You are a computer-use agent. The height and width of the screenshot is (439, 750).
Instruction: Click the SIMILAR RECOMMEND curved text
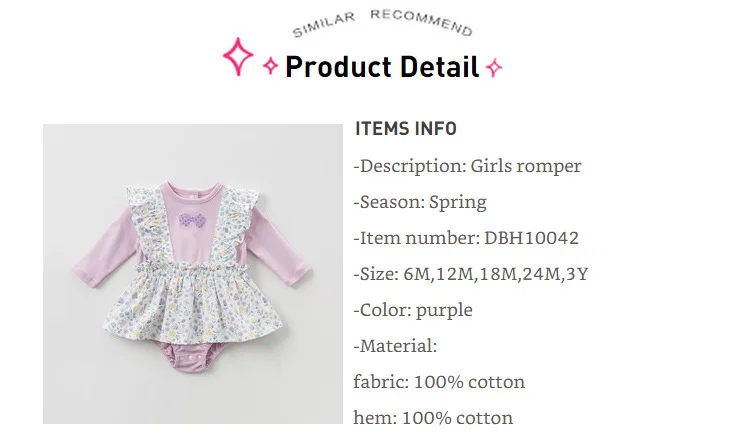click(382, 22)
